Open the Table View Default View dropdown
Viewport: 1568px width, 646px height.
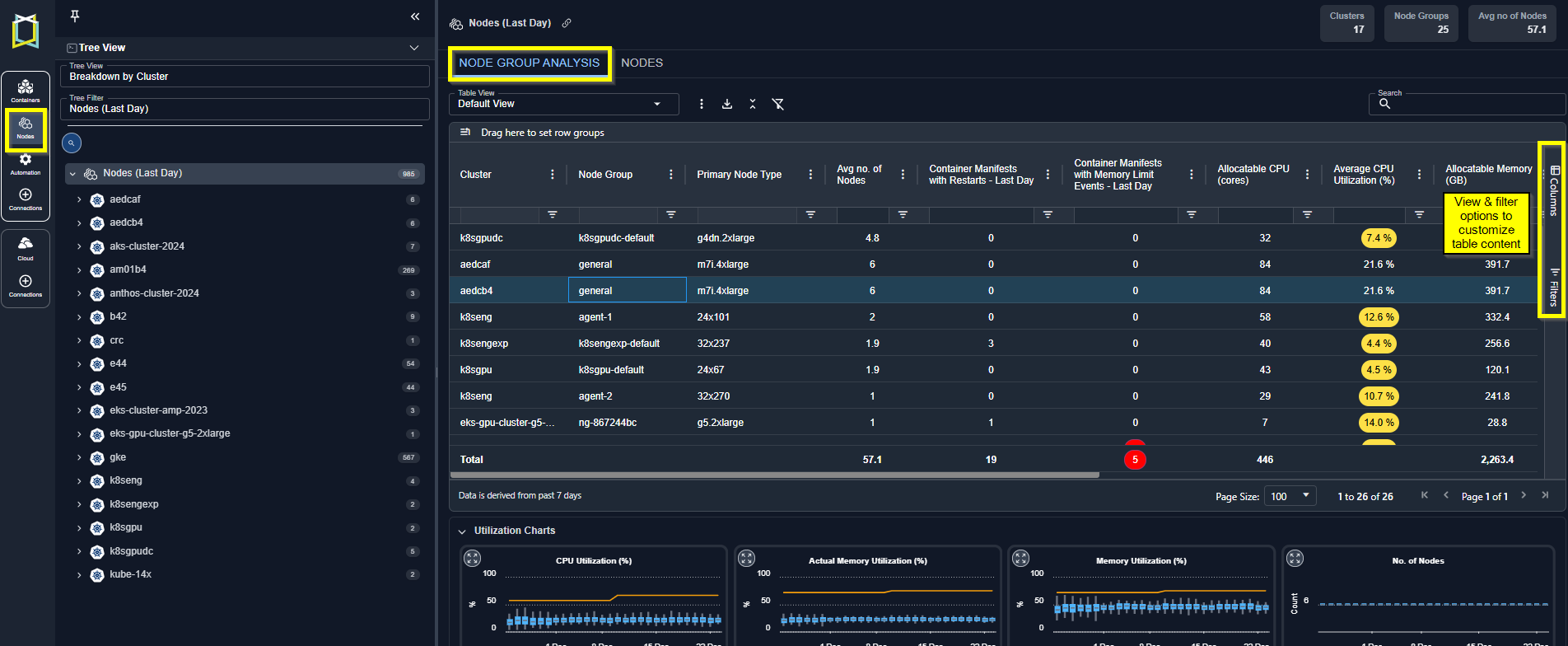click(563, 104)
